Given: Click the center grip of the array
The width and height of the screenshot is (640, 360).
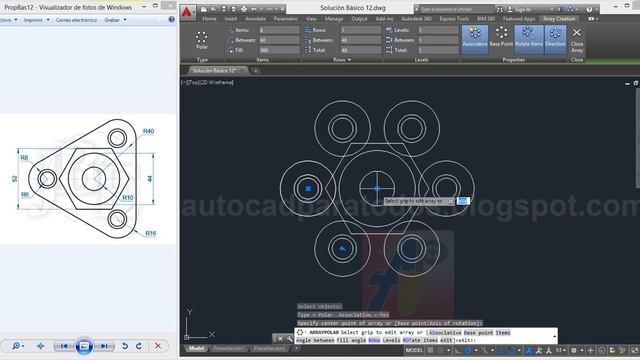Looking at the screenshot, I should 377,188.
